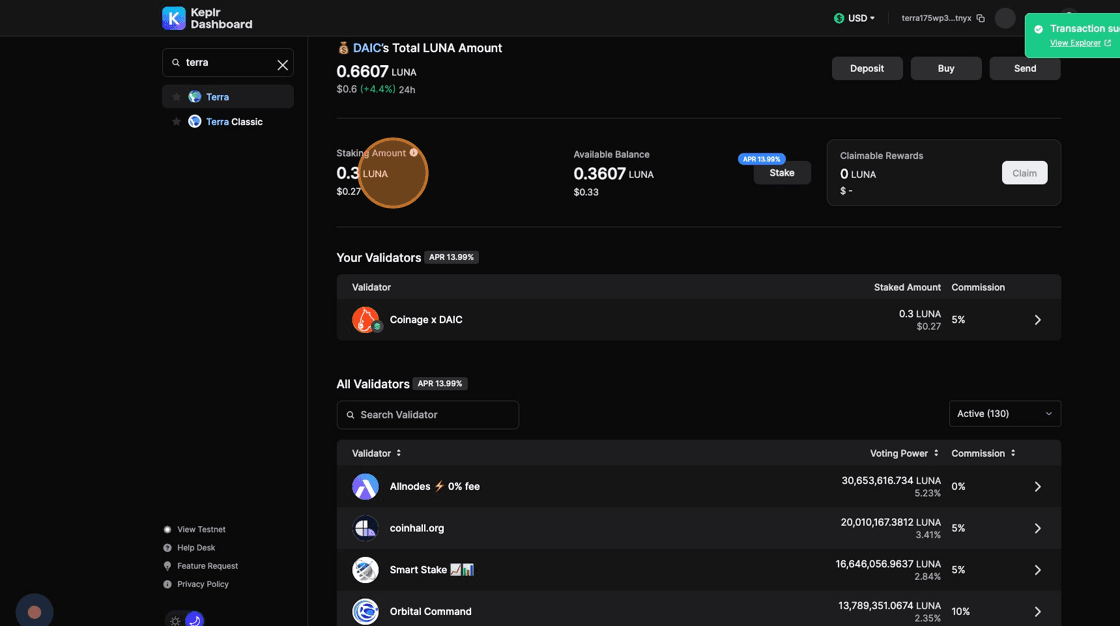Switch to dark mode moon toggle
1120x626 pixels.
[x=195, y=620]
